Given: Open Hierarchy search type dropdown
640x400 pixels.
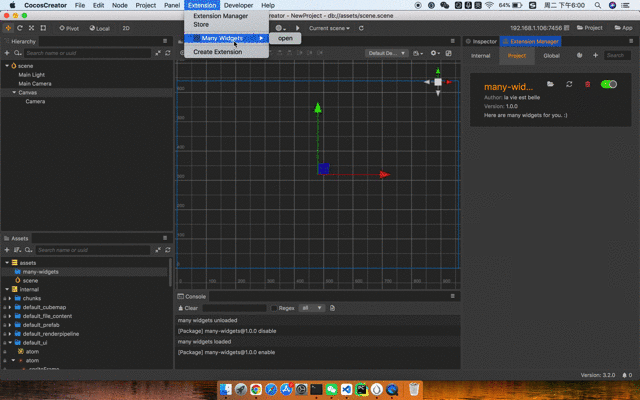Looking at the screenshot, I should tap(18, 53).
